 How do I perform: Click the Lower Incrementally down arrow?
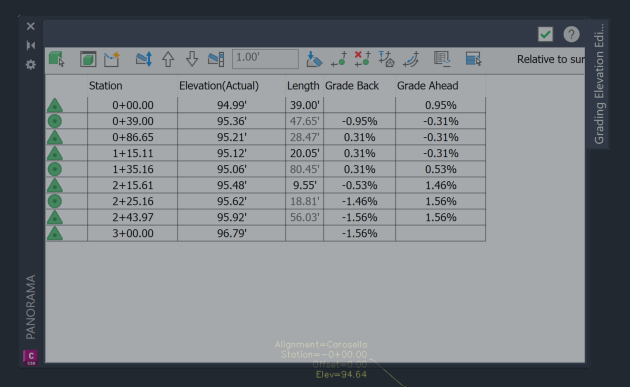192,59
